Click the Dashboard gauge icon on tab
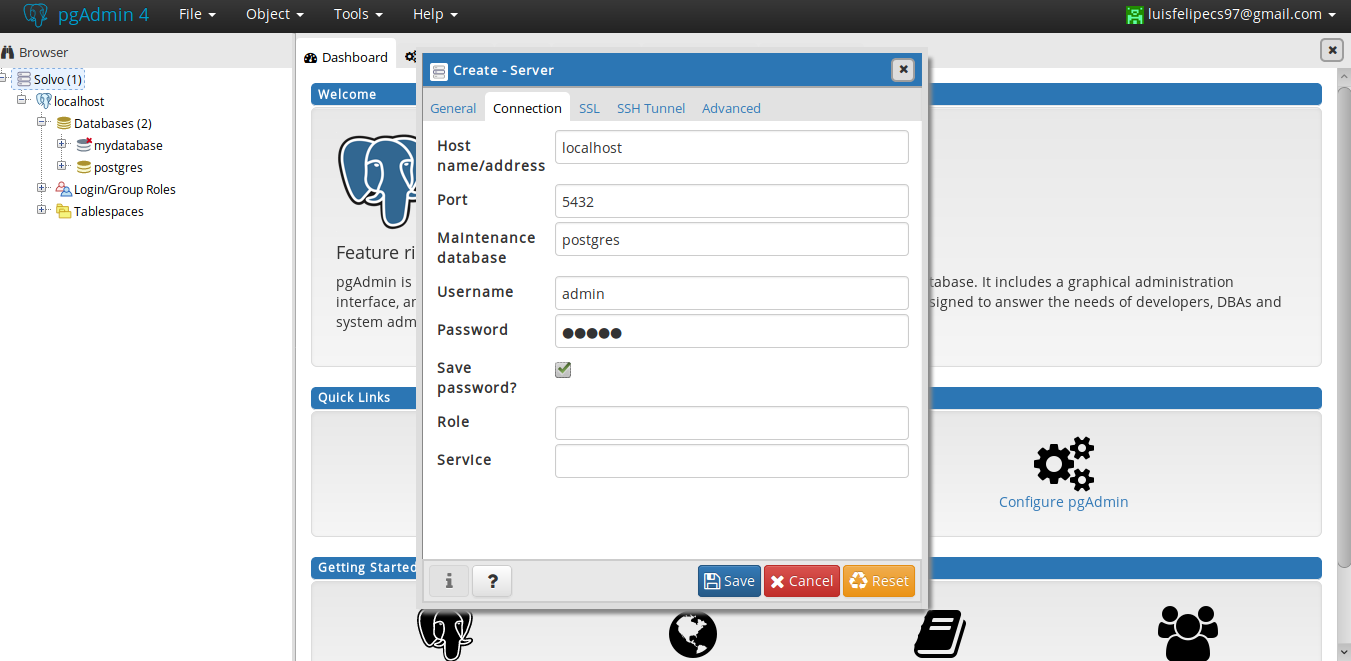 coord(310,58)
